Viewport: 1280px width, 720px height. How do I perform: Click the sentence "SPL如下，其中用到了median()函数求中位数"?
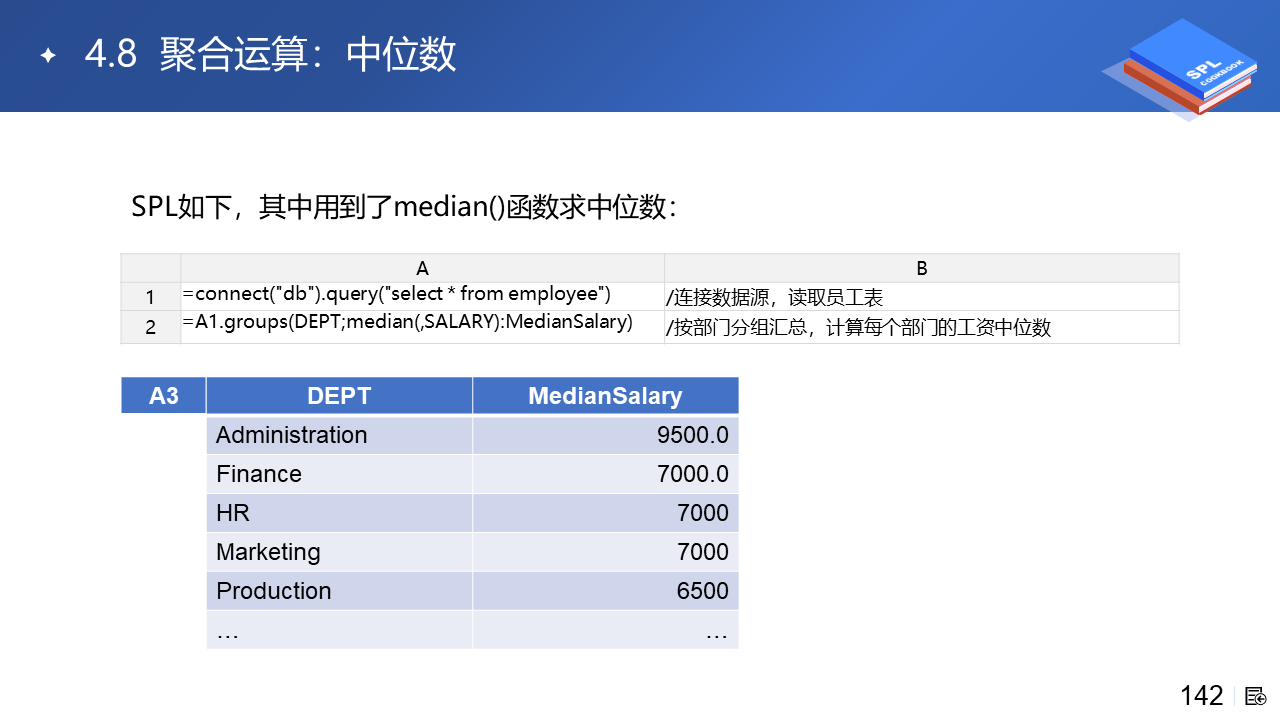point(404,207)
